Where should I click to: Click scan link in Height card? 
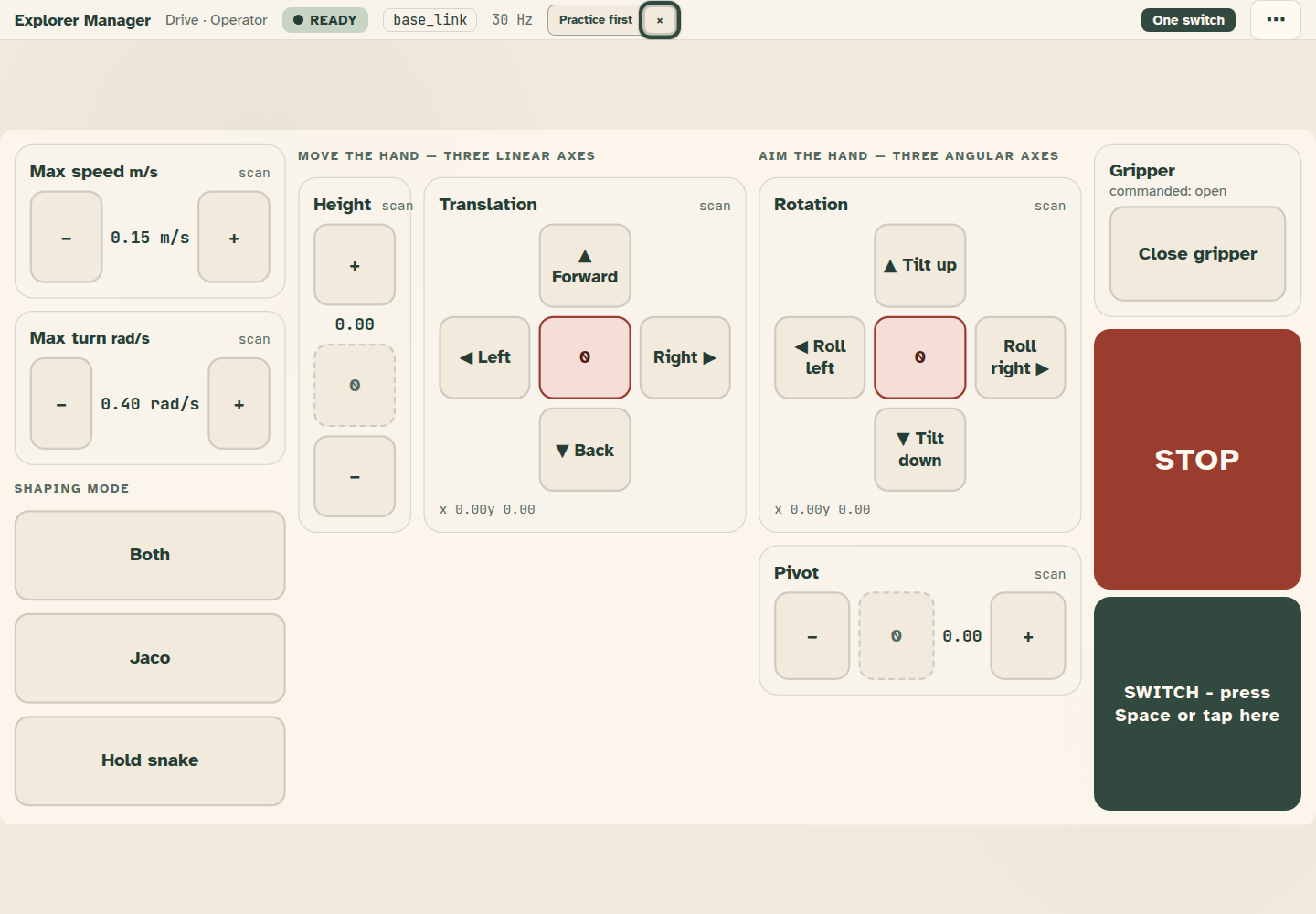tap(398, 206)
